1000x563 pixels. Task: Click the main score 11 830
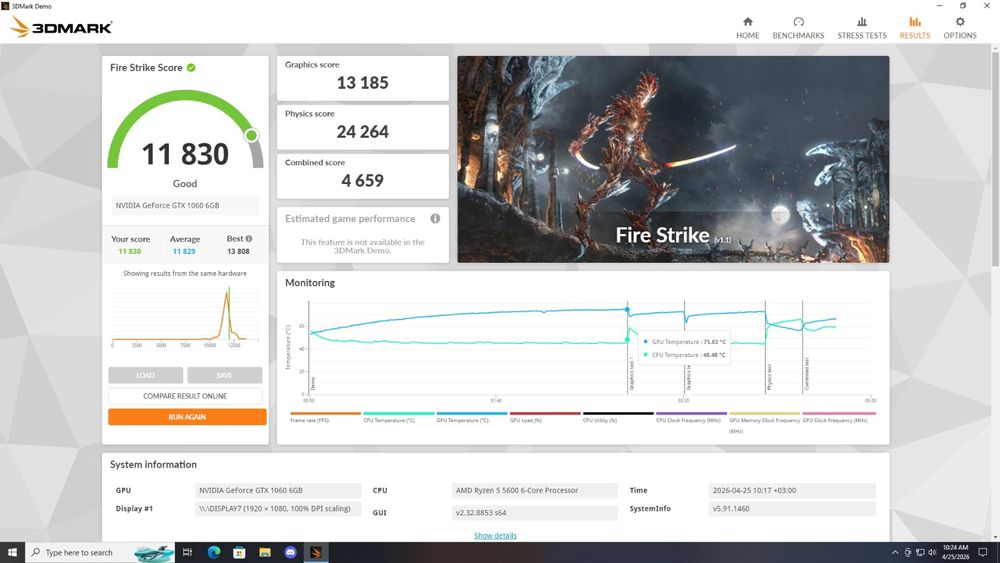(185, 154)
